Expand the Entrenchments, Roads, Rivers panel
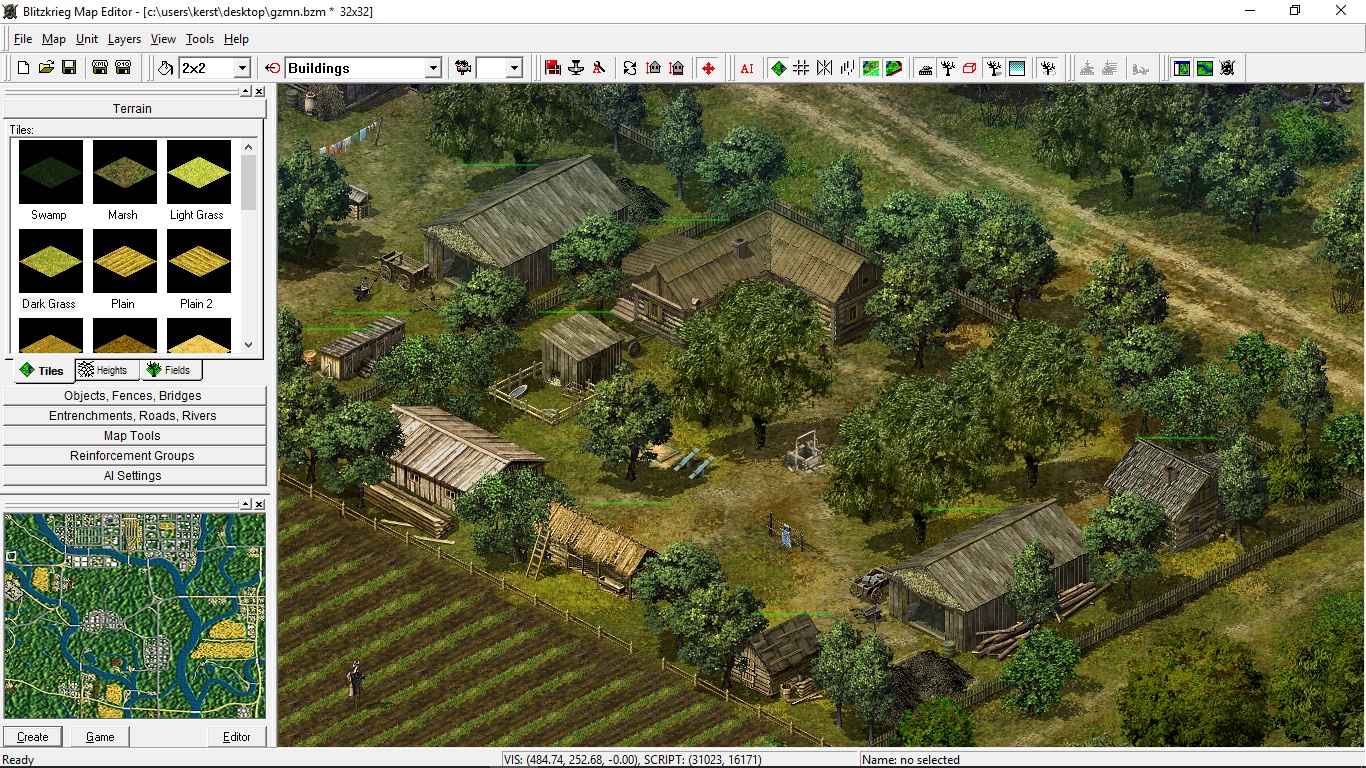The width and height of the screenshot is (1366, 768). point(135,416)
